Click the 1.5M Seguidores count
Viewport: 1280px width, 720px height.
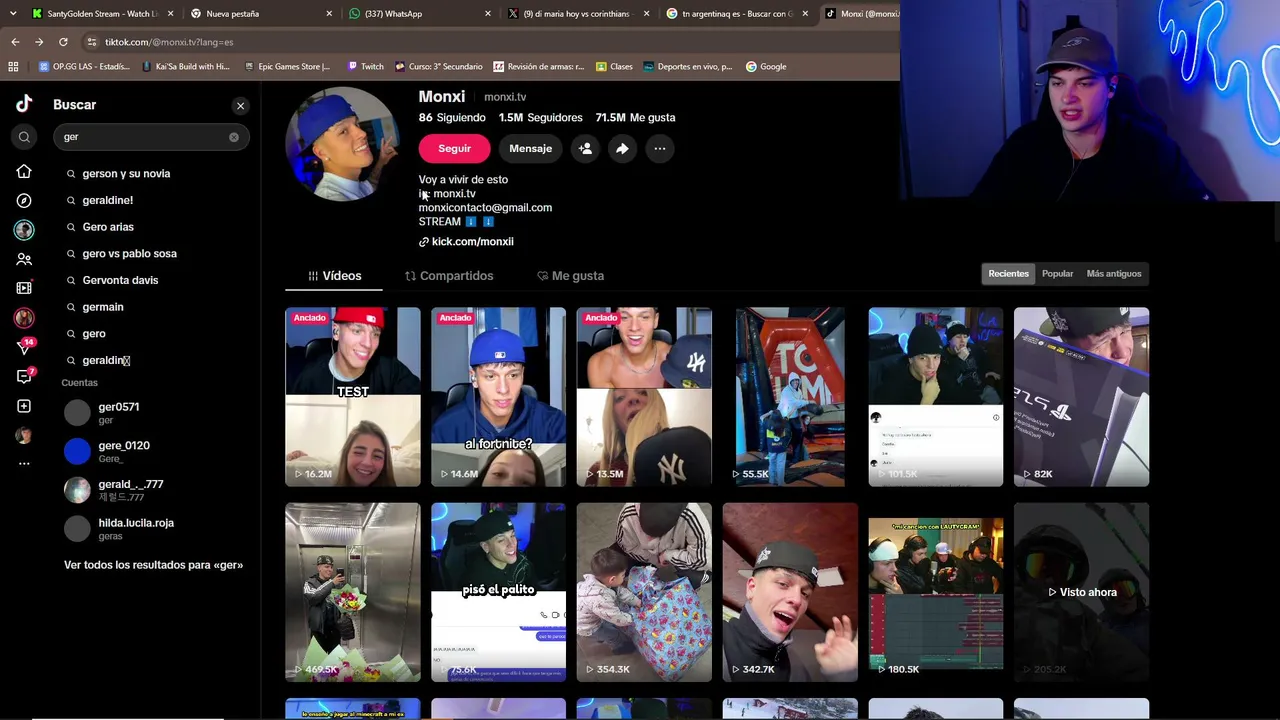[541, 118]
